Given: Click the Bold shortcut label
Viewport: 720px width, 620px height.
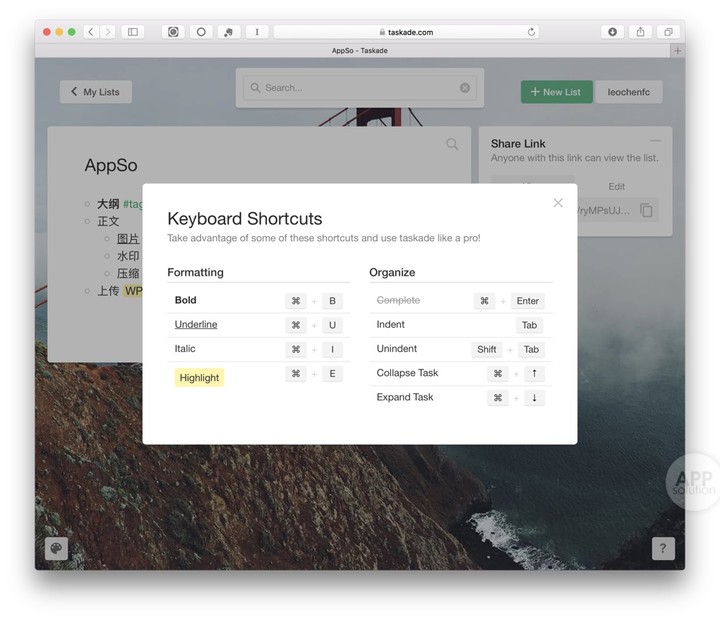Looking at the screenshot, I should pos(186,300).
